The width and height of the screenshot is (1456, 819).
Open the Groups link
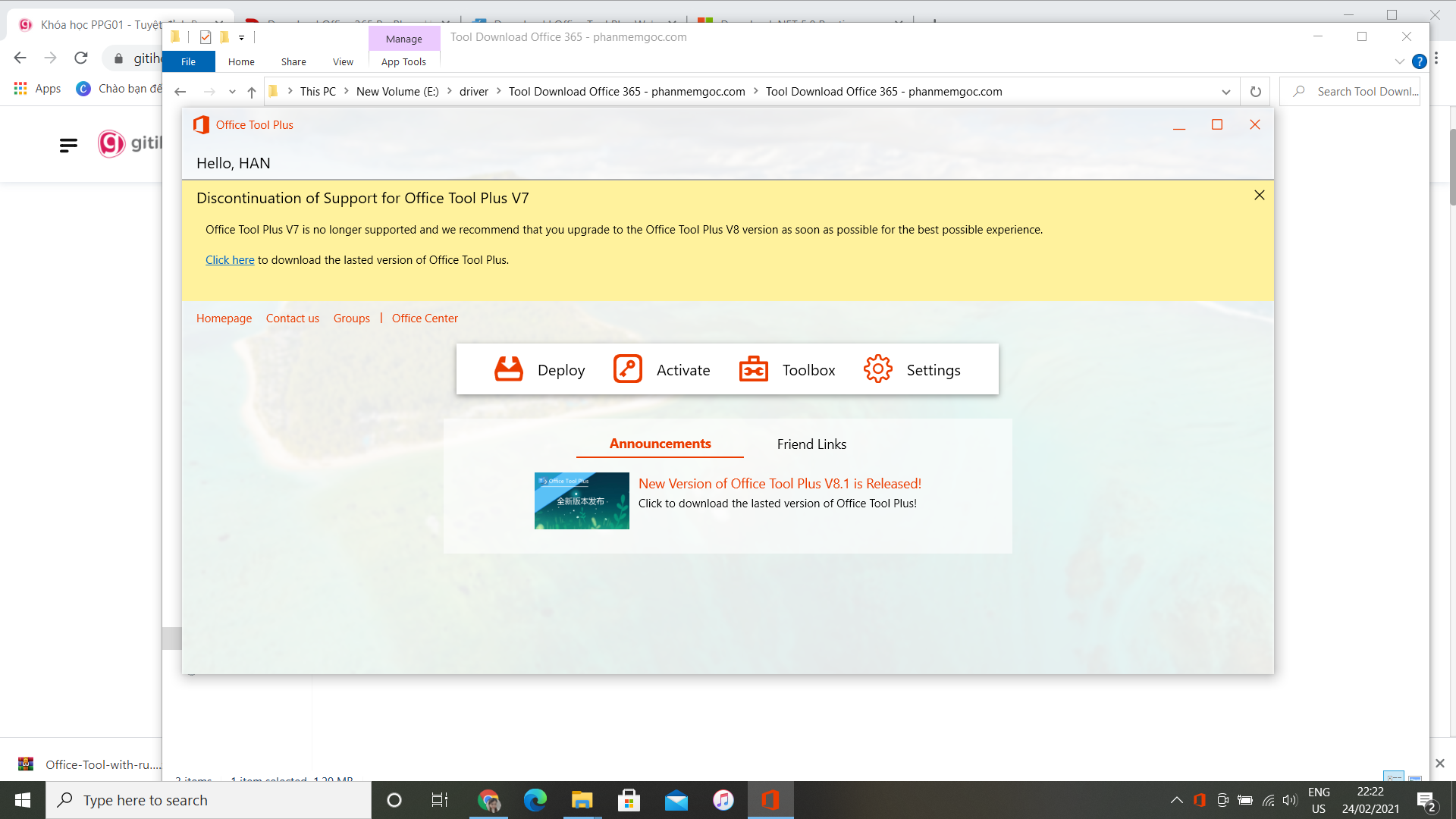pyautogui.click(x=352, y=318)
